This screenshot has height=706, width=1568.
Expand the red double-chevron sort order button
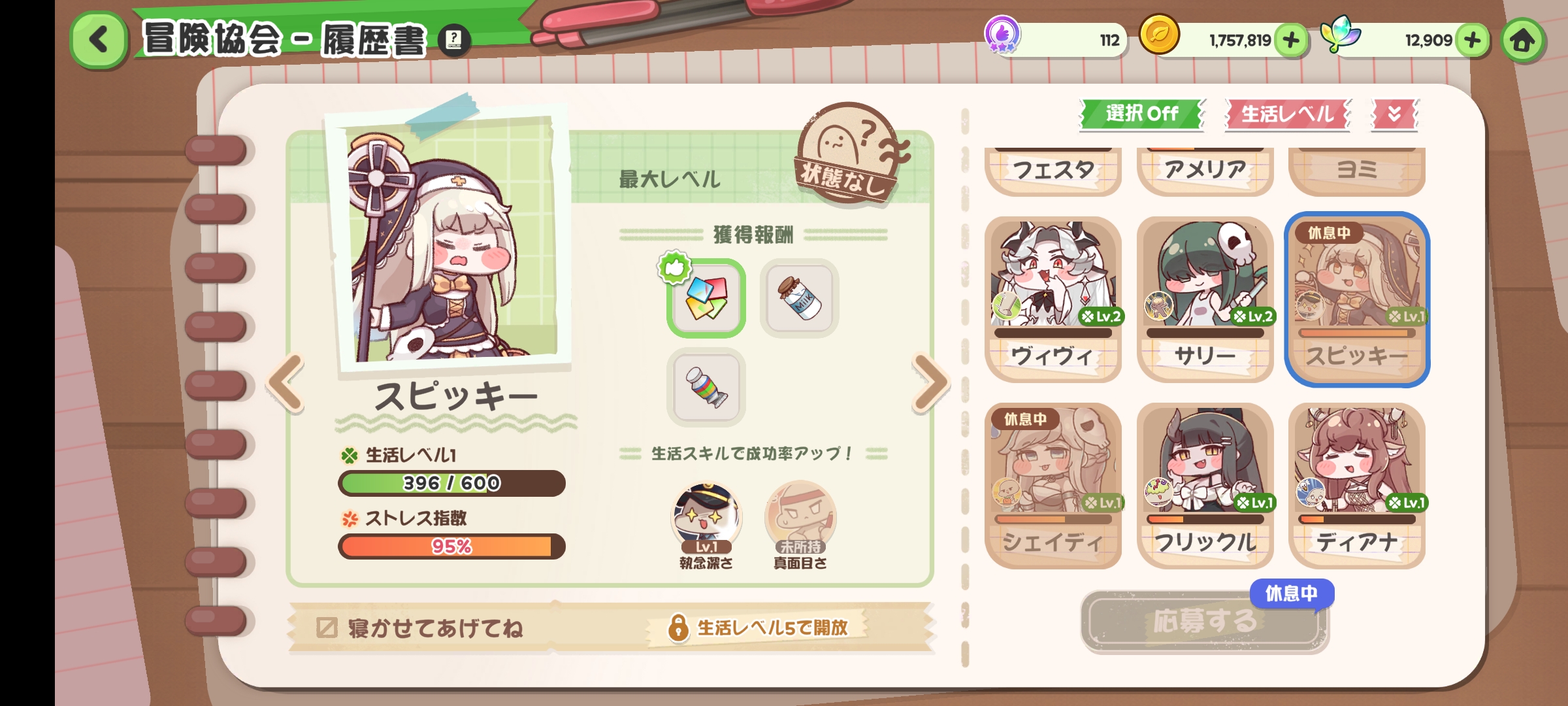pos(1394,114)
